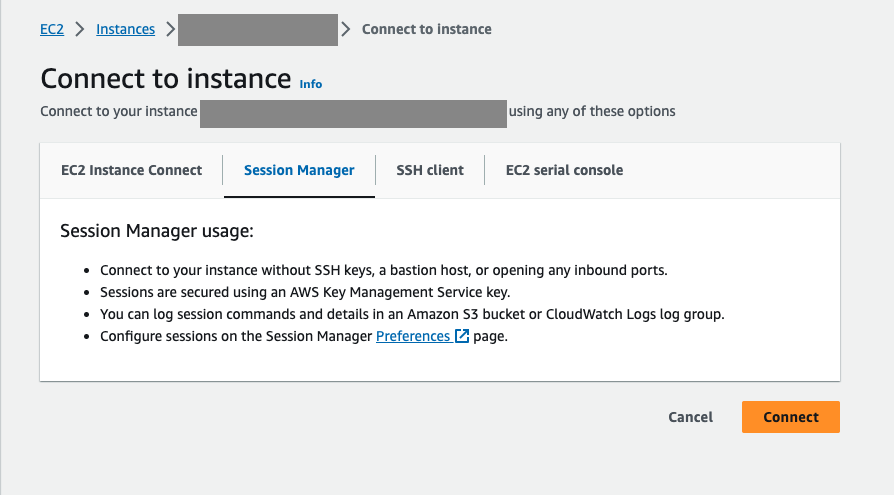Click the EC2 breadcrumb link
The image size is (894, 495).
tap(52, 29)
